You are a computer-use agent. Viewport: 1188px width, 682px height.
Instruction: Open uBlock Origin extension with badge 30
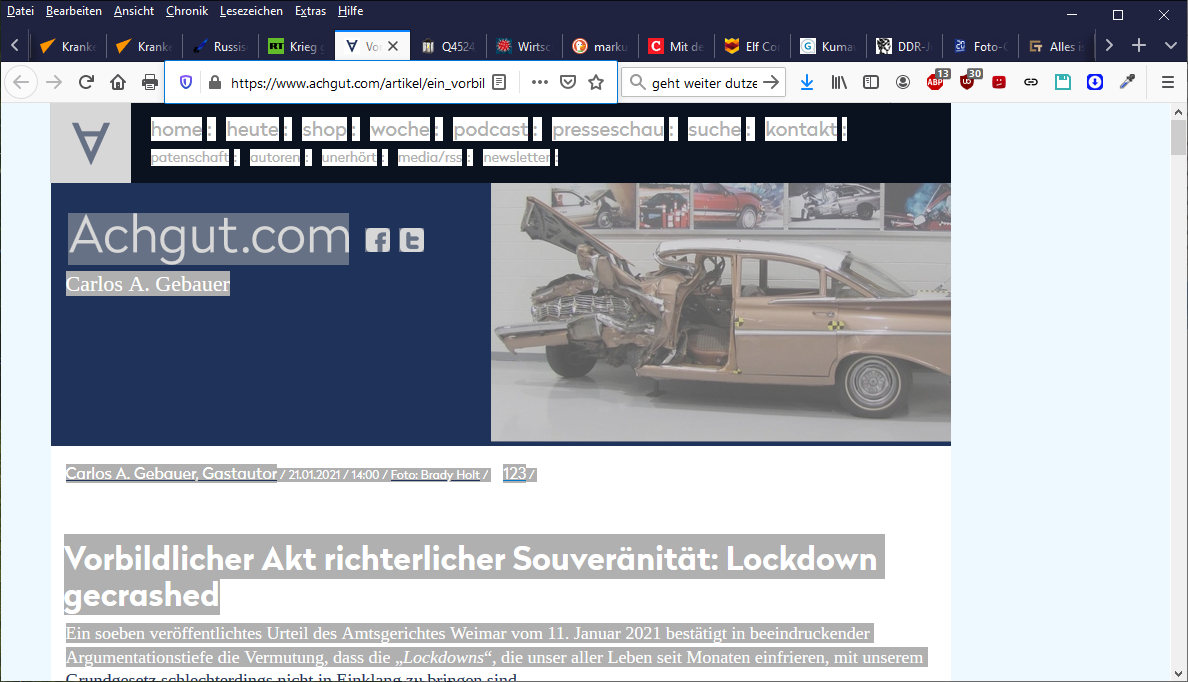coord(969,81)
